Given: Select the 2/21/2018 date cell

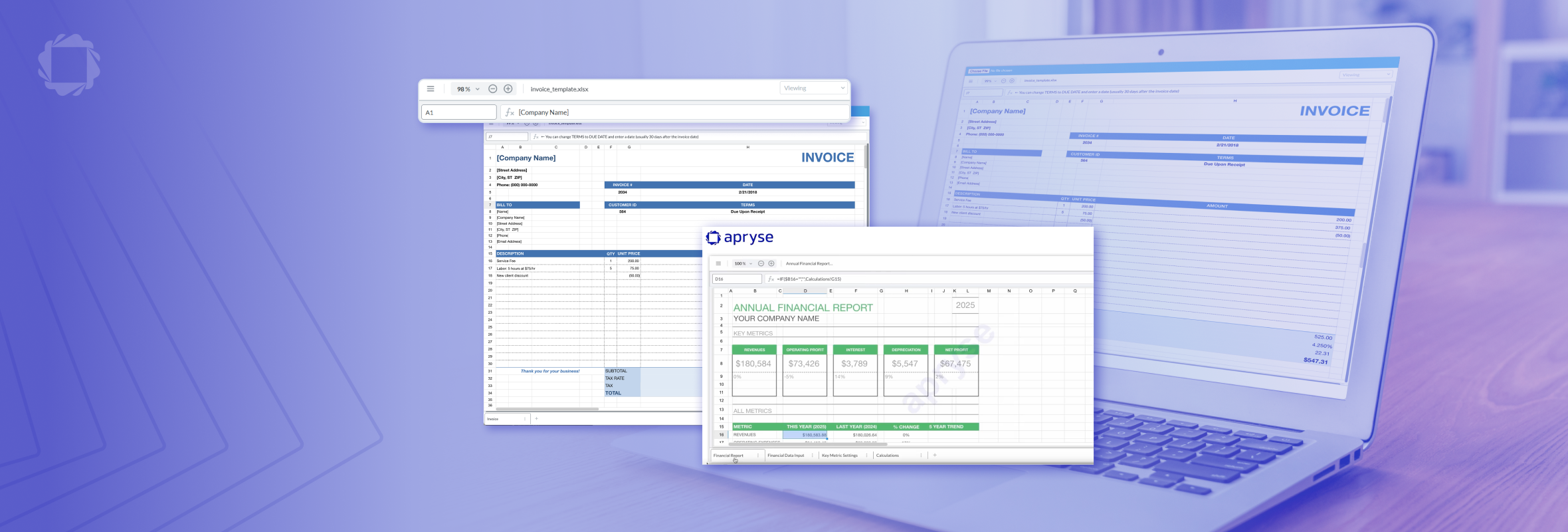Looking at the screenshot, I should tap(747, 192).
